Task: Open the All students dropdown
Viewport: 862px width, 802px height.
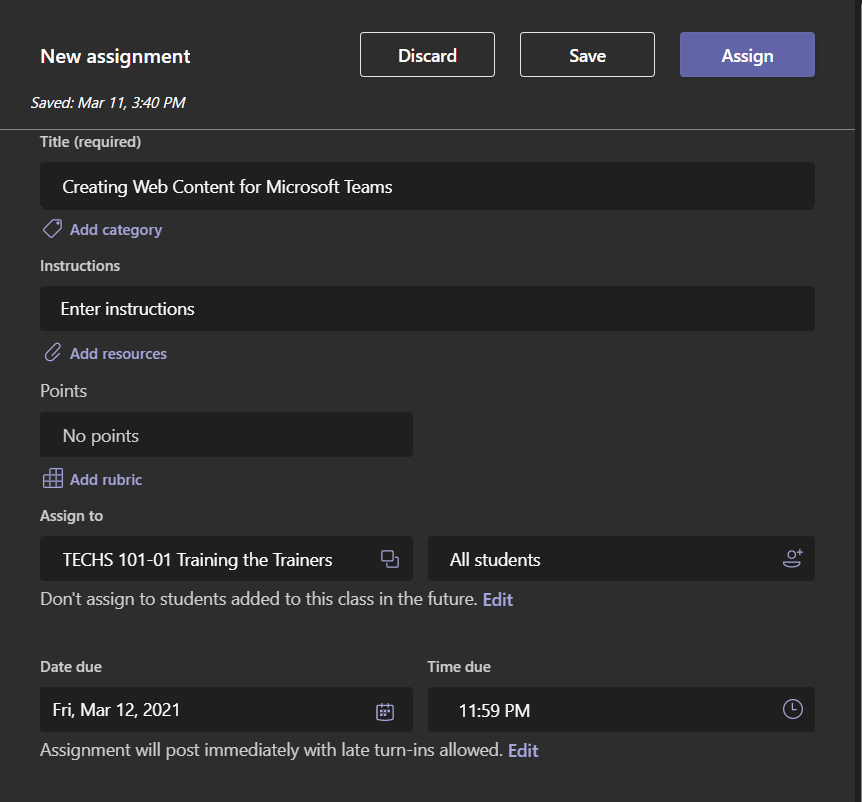Action: (x=621, y=558)
